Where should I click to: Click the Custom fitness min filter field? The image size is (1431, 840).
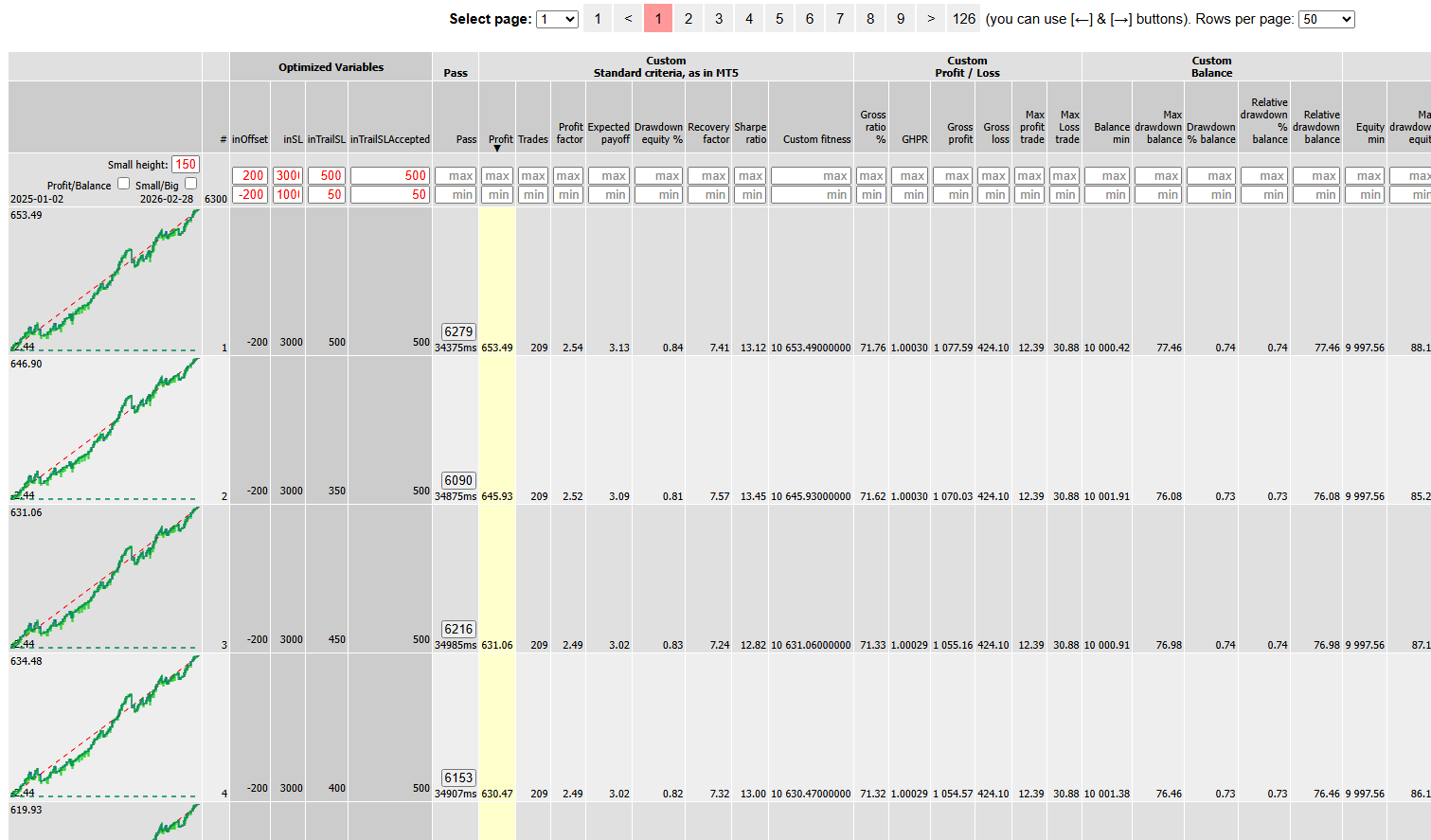coord(811,194)
